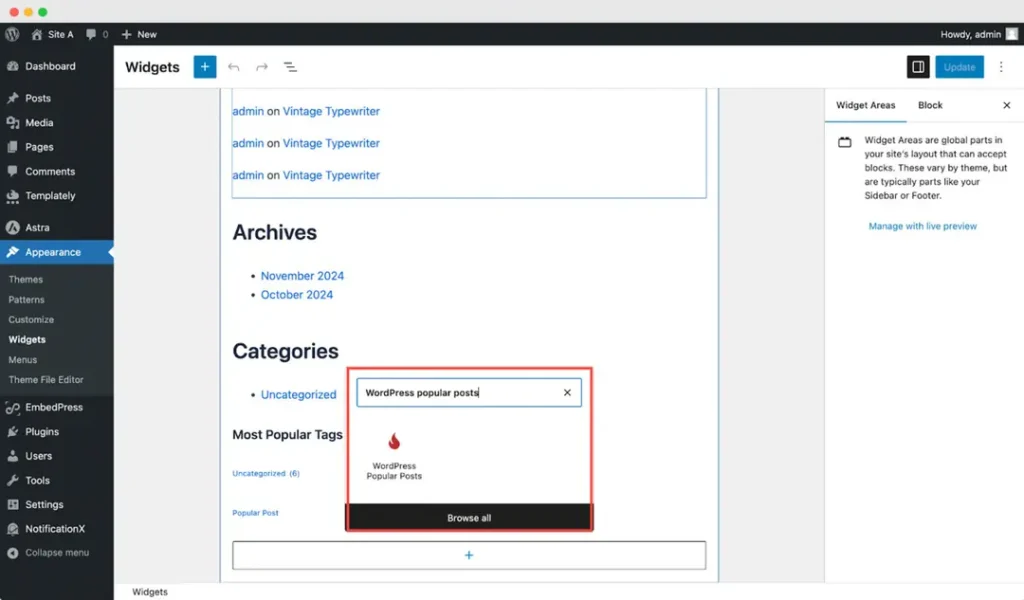Open the Plugins menu item

[x=42, y=432]
